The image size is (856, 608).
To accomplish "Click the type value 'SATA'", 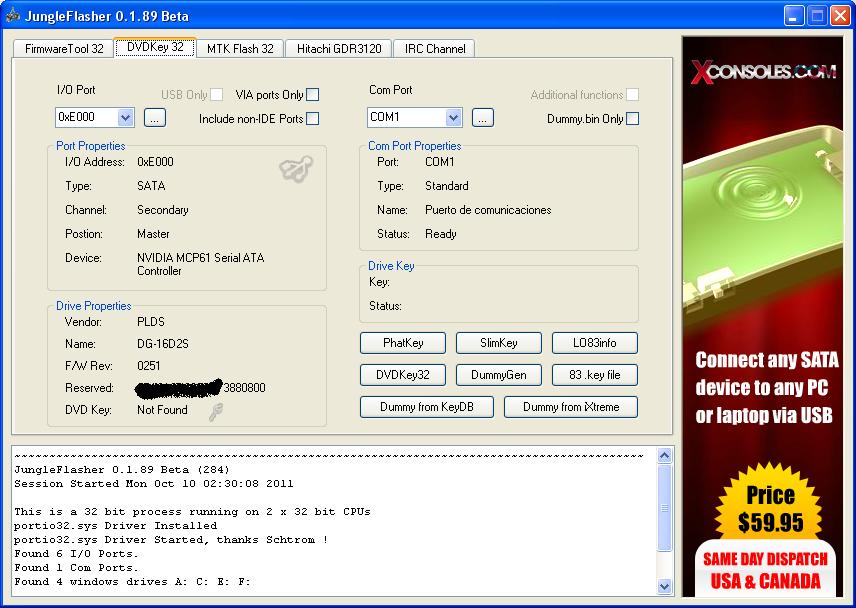I will [151, 186].
